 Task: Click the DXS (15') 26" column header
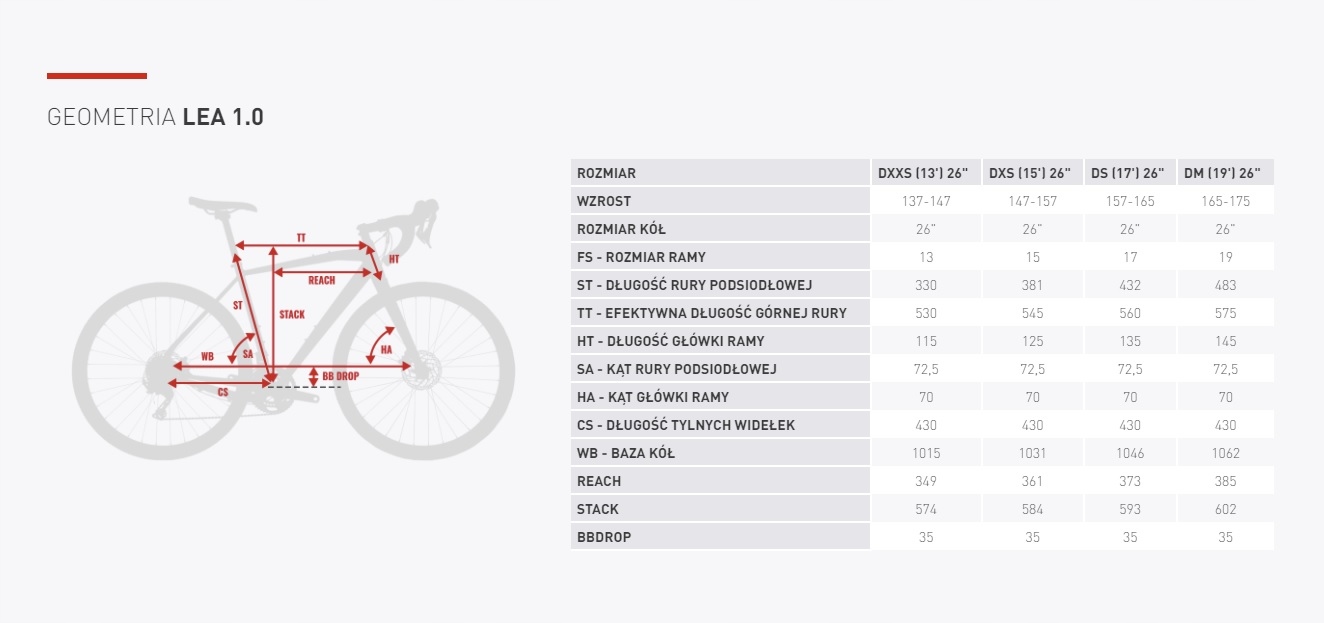[1032, 173]
